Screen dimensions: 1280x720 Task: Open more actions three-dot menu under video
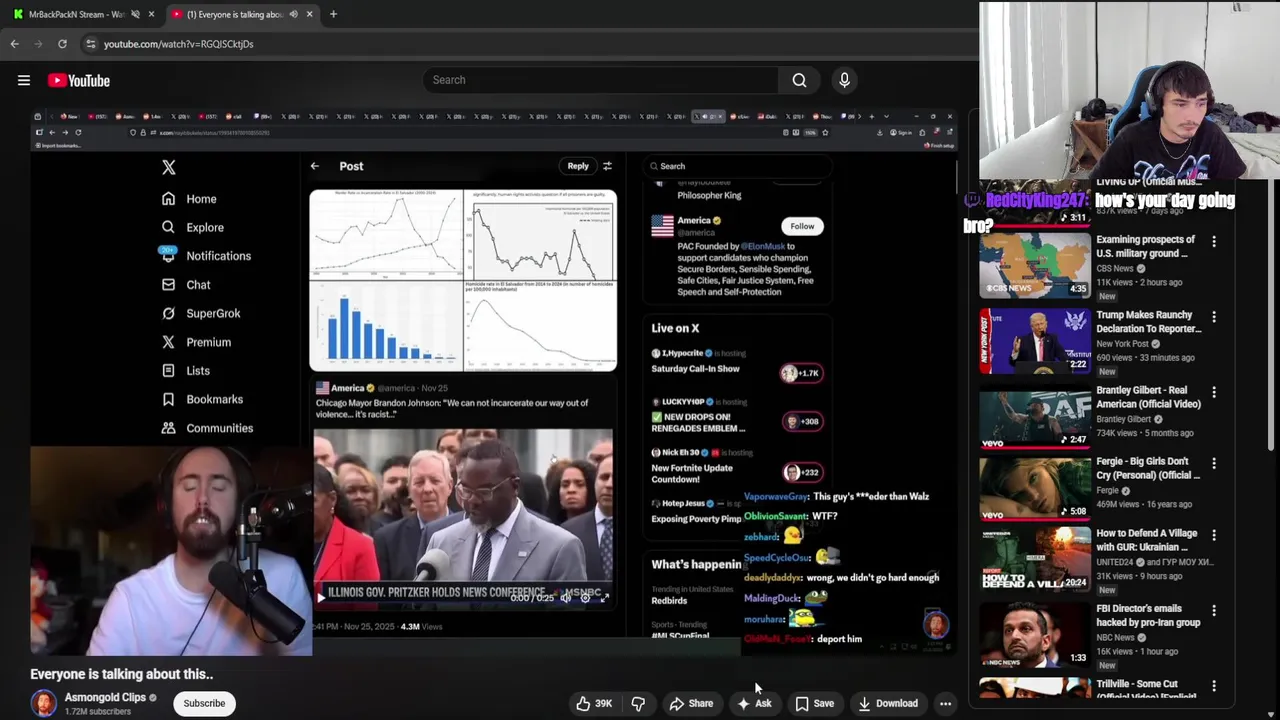click(945, 704)
